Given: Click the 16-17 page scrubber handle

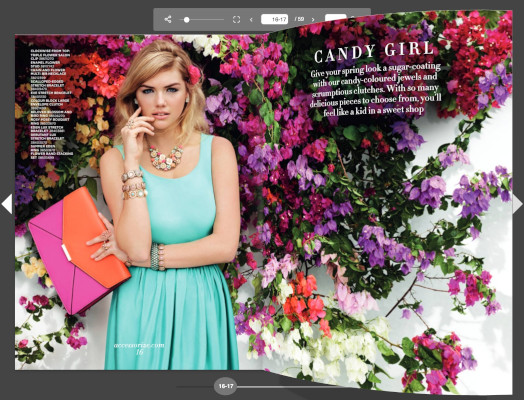Looking at the screenshot, I should [226, 386].
